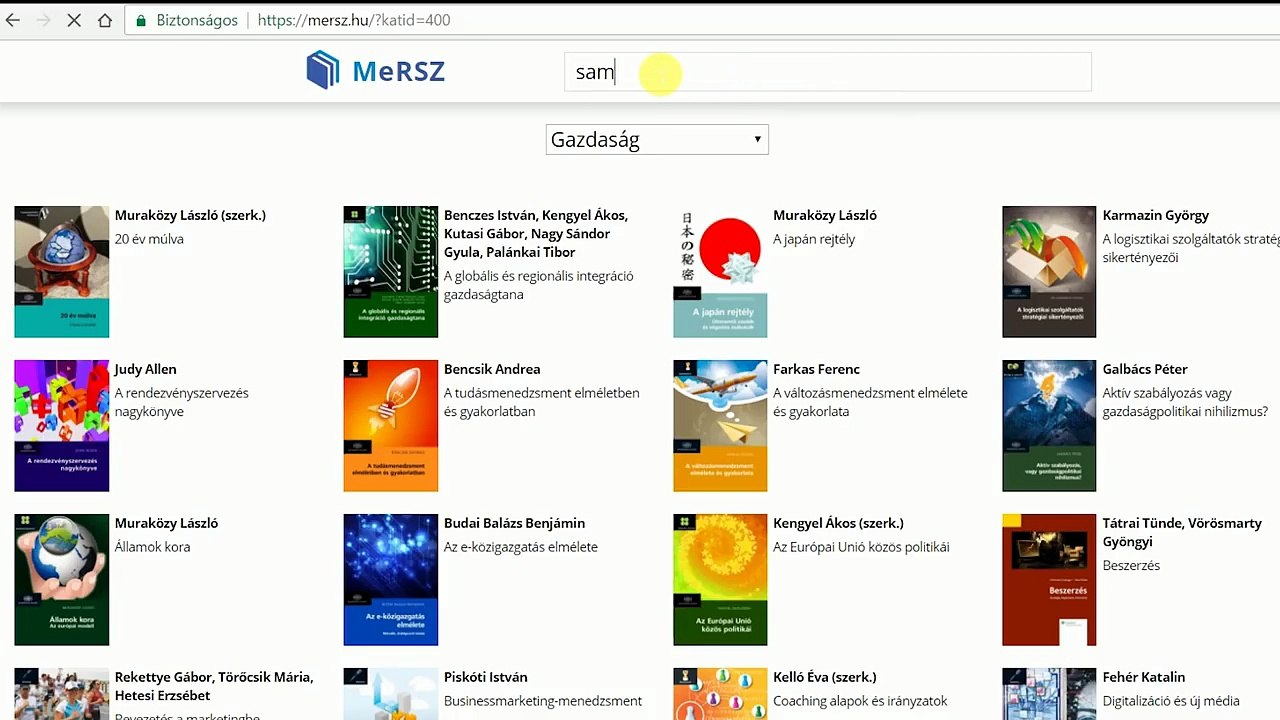Image resolution: width=1280 pixels, height=720 pixels.
Task: Open the tudásmenedzsment book cover
Action: coord(390,426)
